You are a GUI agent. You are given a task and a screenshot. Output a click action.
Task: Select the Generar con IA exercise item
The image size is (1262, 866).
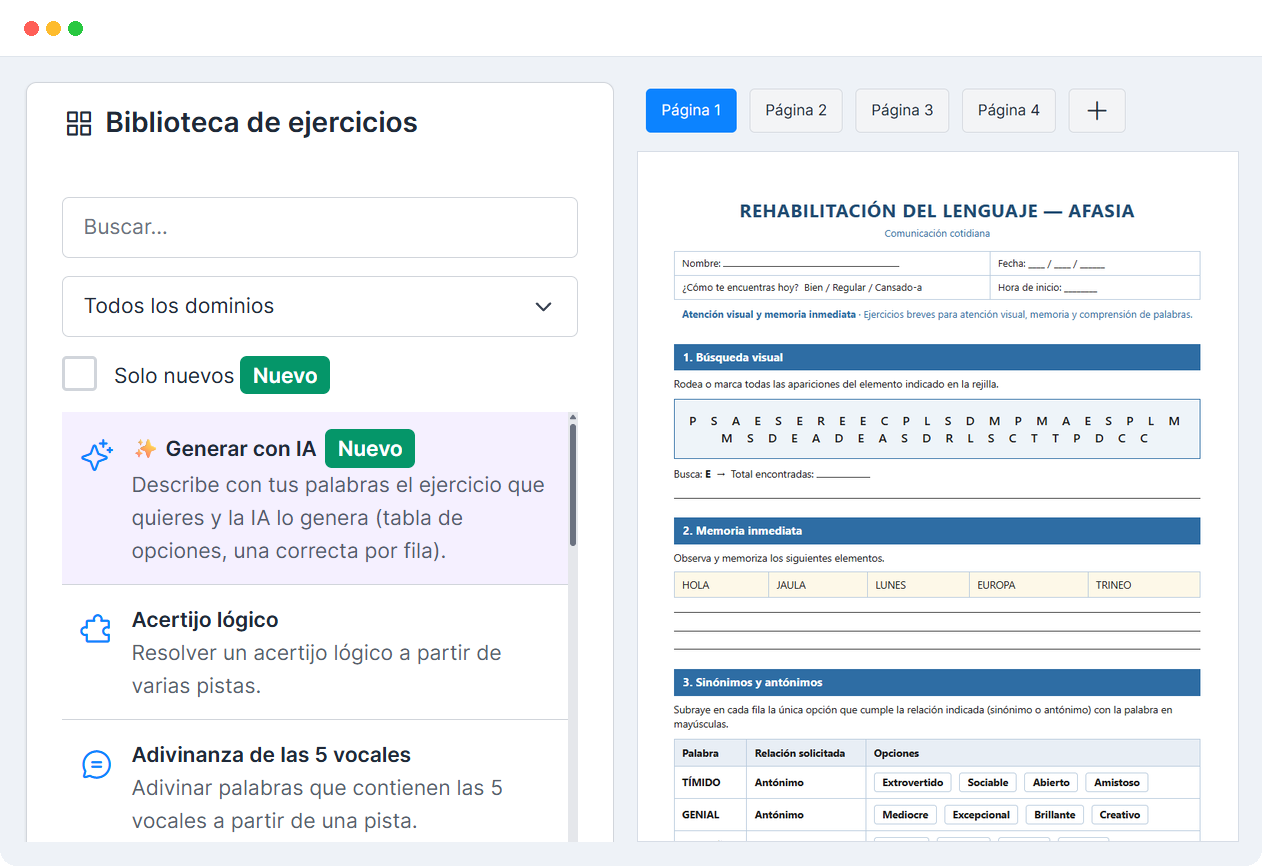pos(315,498)
